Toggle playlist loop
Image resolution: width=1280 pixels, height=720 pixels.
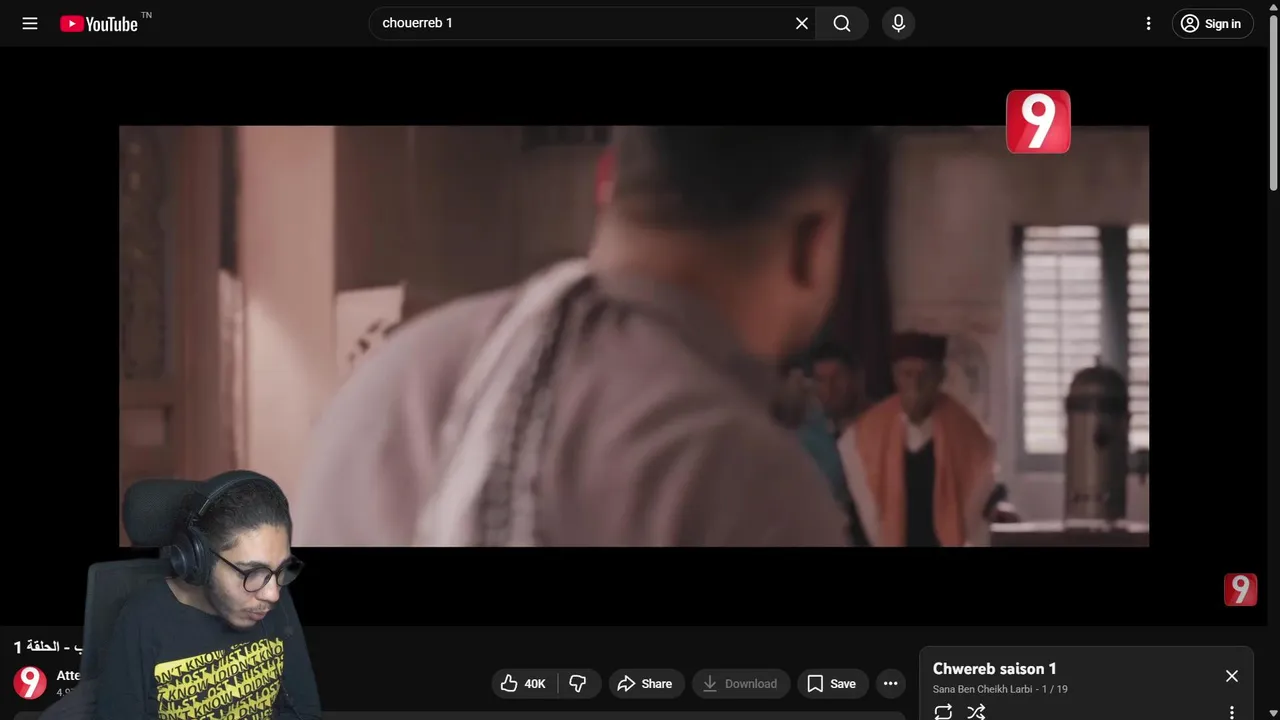coord(943,712)
